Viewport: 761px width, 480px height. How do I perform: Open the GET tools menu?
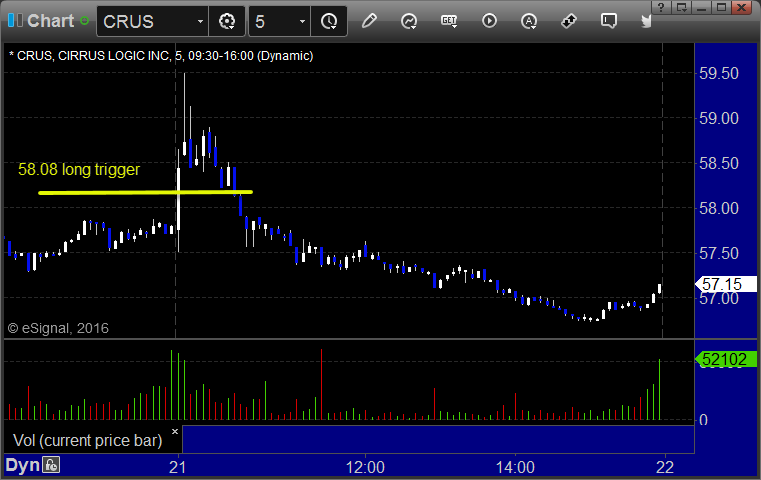point(449,21)
